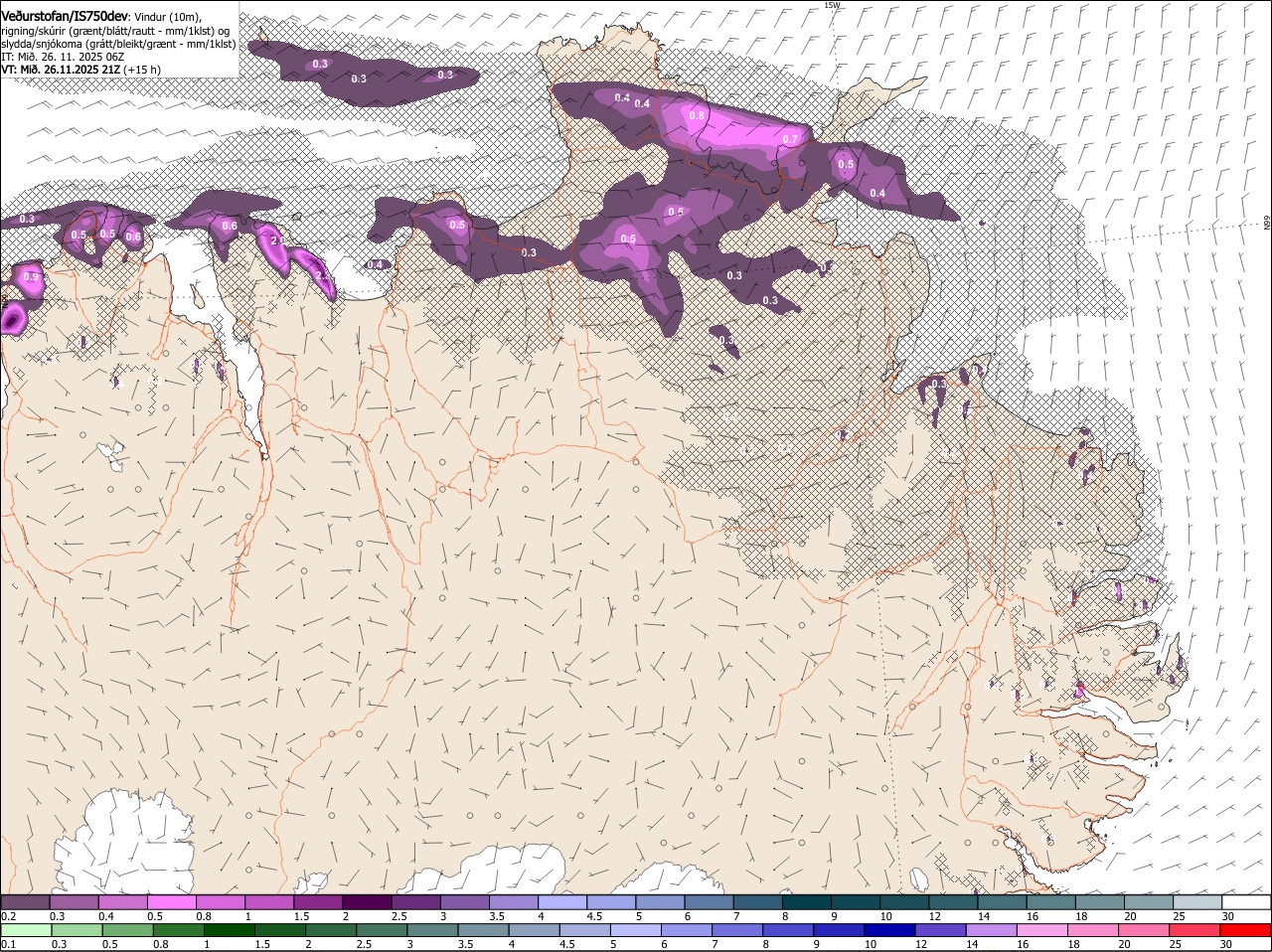Click the 'IT: Mið. 26. 11. 2025 06Z' line

[x=63, y=57]
